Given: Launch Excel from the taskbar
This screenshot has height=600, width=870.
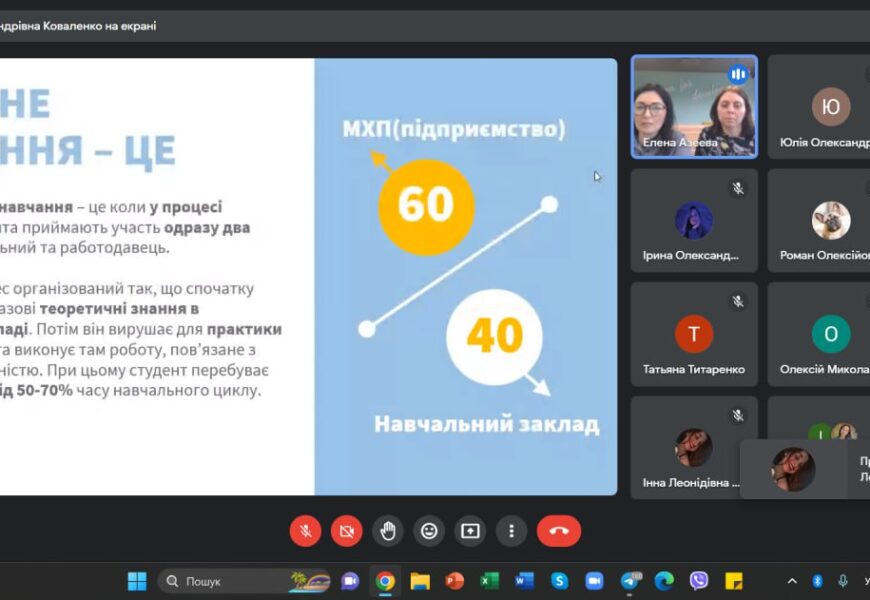Looking at the screenshot, I should point(490,581).
